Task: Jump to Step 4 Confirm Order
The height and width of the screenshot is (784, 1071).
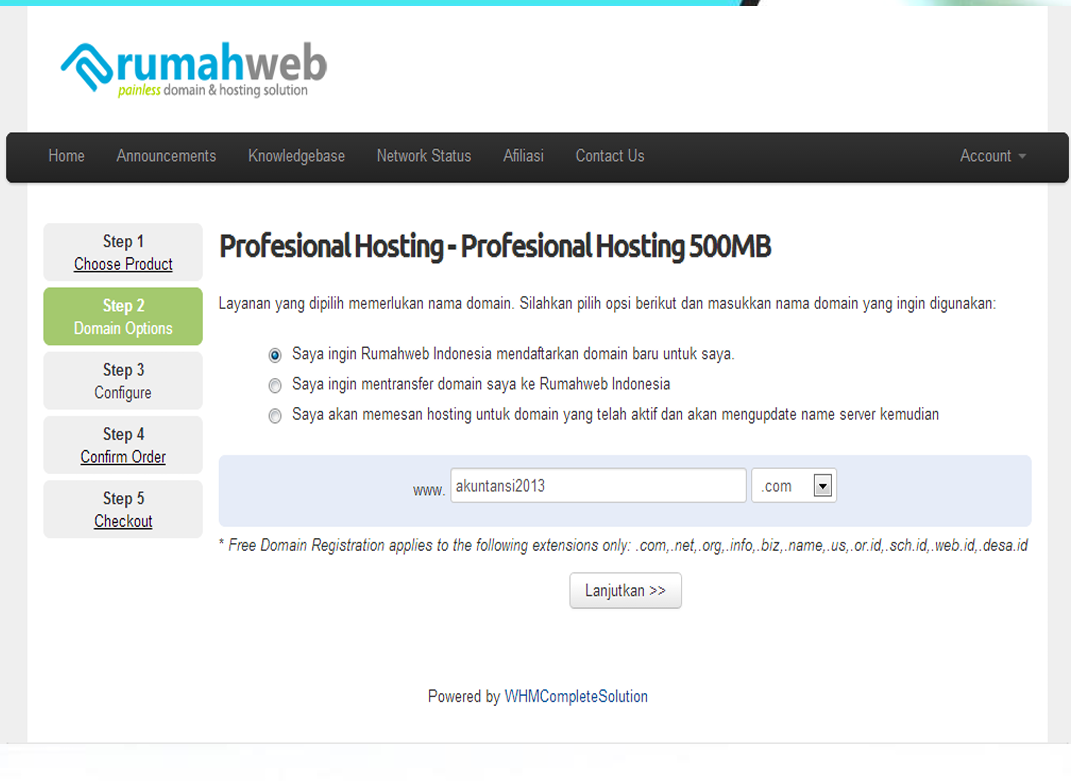Action: coord(123,445)
